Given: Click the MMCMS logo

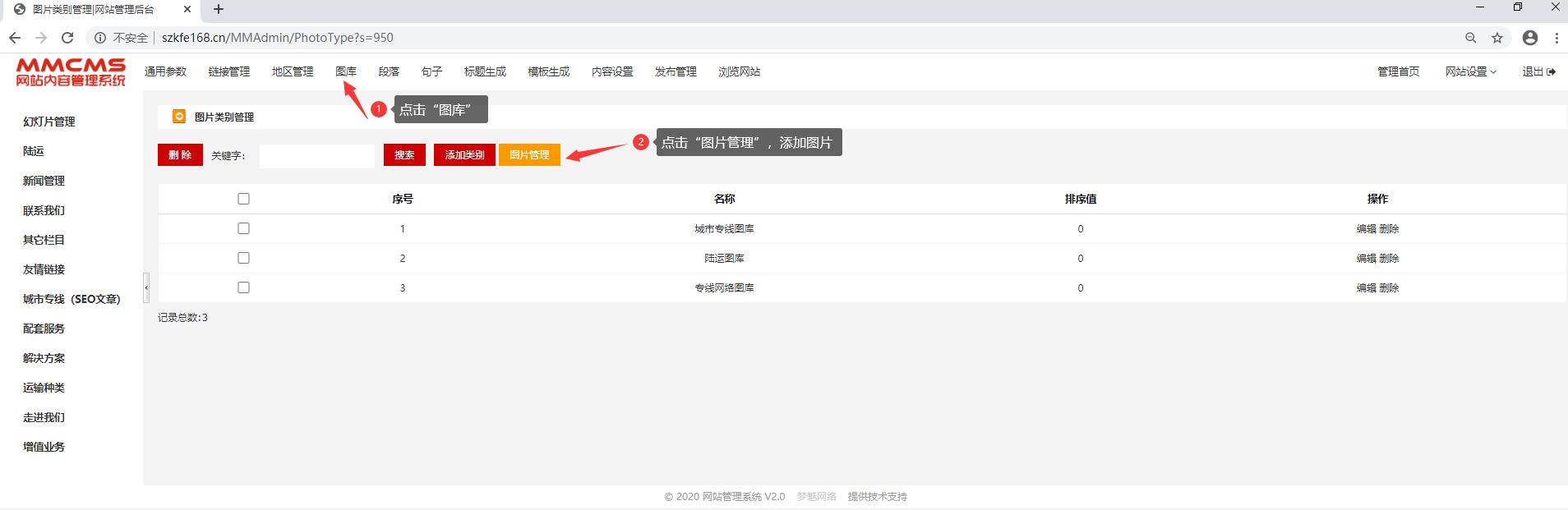Looking at the screenshot, I should 71,72.
